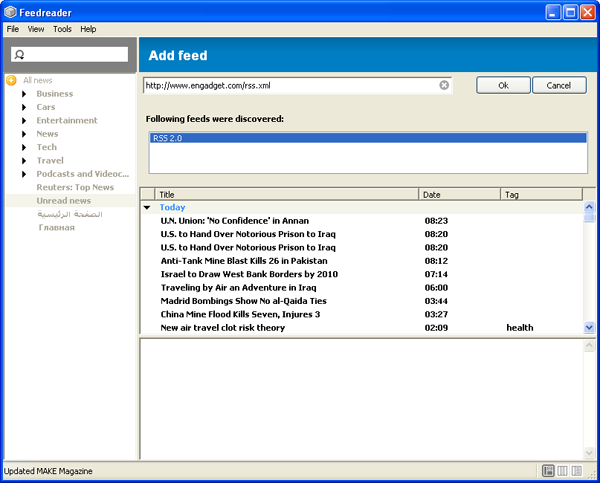Click the All news orange icon

tap(11, 80)
